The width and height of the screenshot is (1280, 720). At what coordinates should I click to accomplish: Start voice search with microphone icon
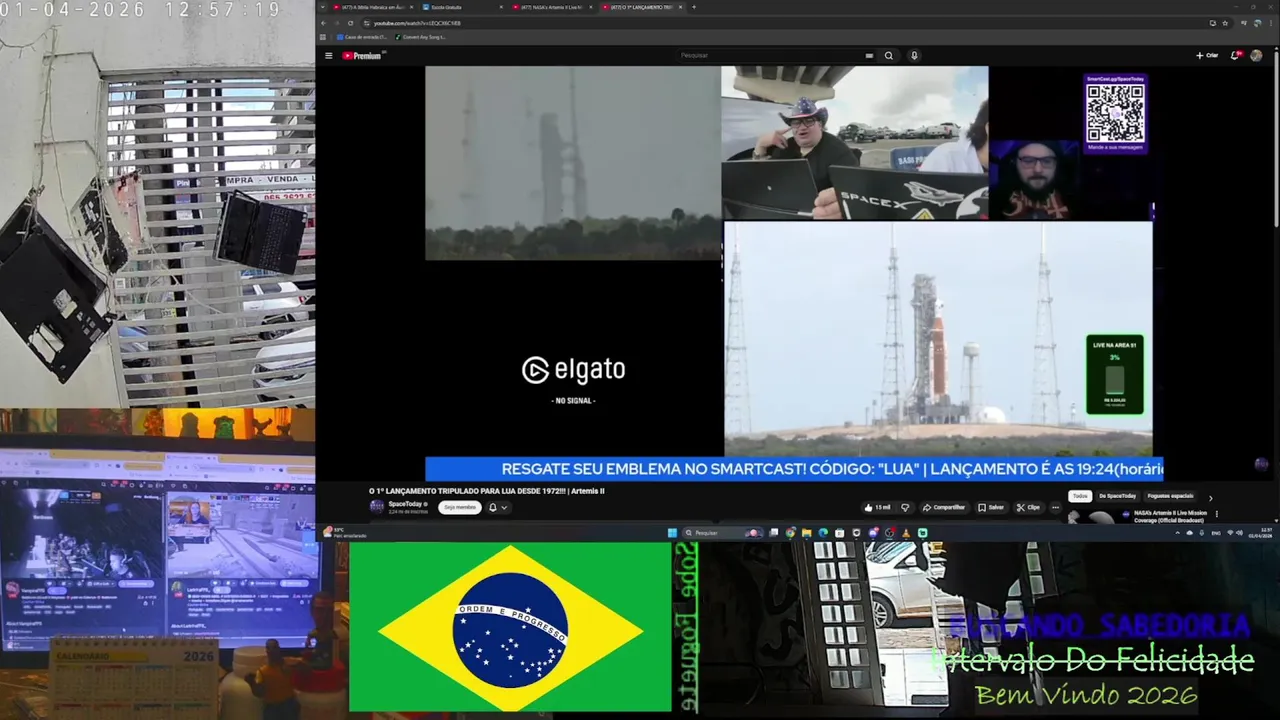pyautogui.click(x=914, y=56)
